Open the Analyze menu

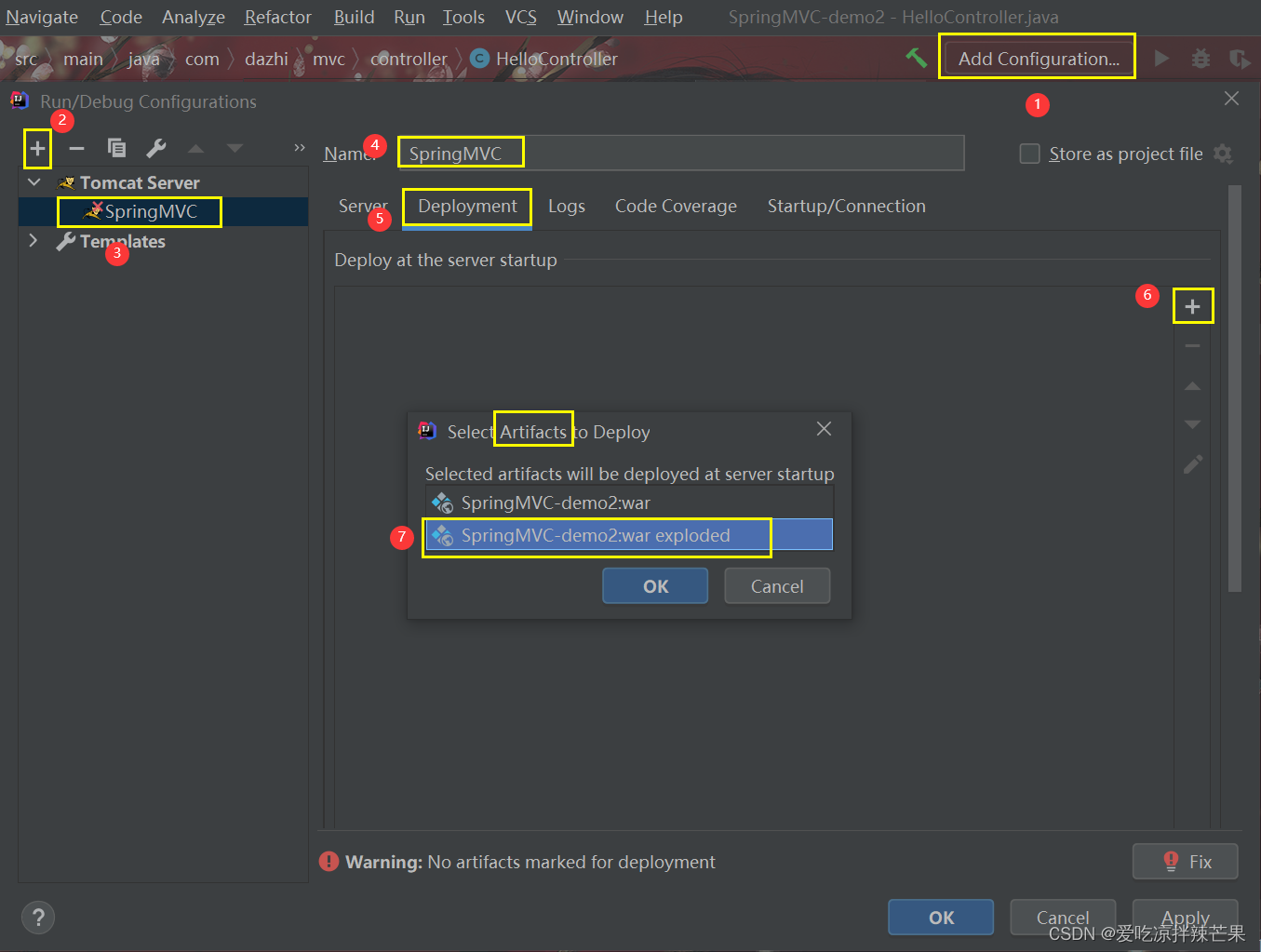(194, 17)
